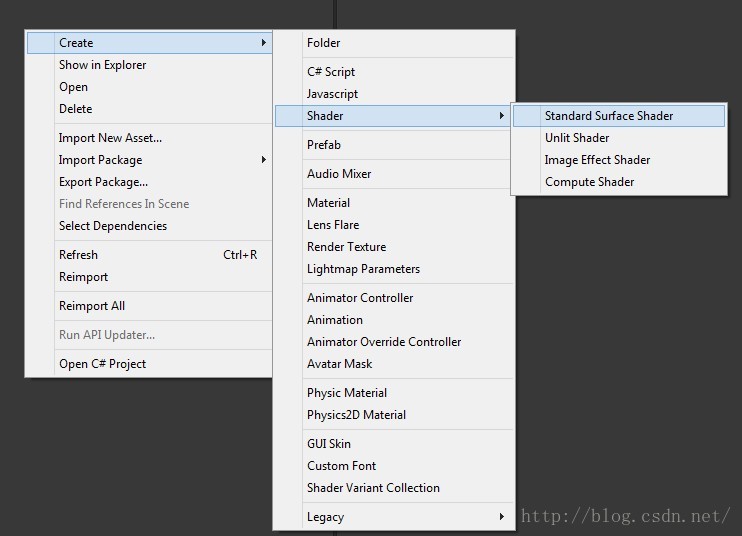
Task: Click Show in Explorer
Action: [150, 65]
